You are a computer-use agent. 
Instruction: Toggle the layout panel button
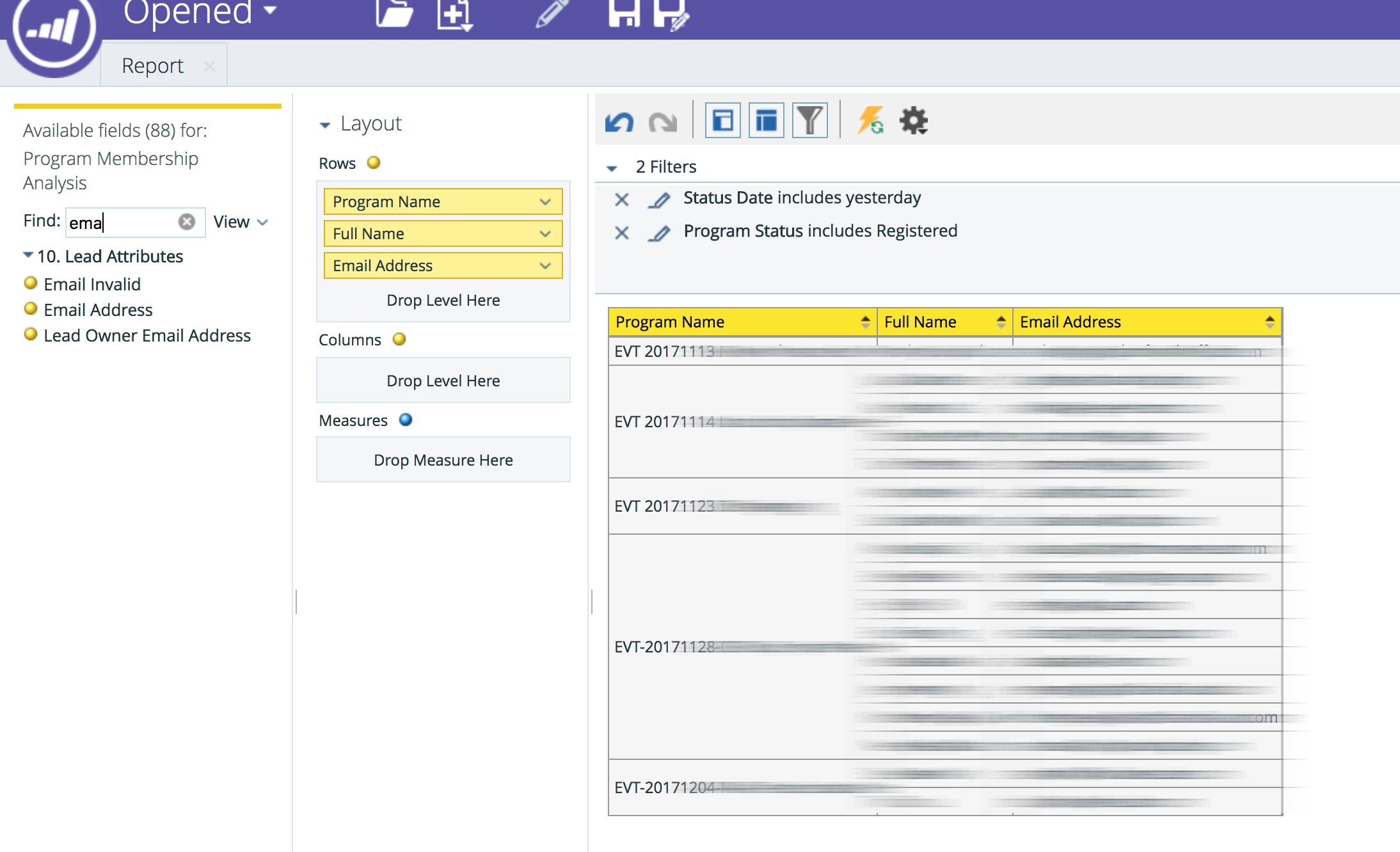pyautogui.click(x=766, y=120)
